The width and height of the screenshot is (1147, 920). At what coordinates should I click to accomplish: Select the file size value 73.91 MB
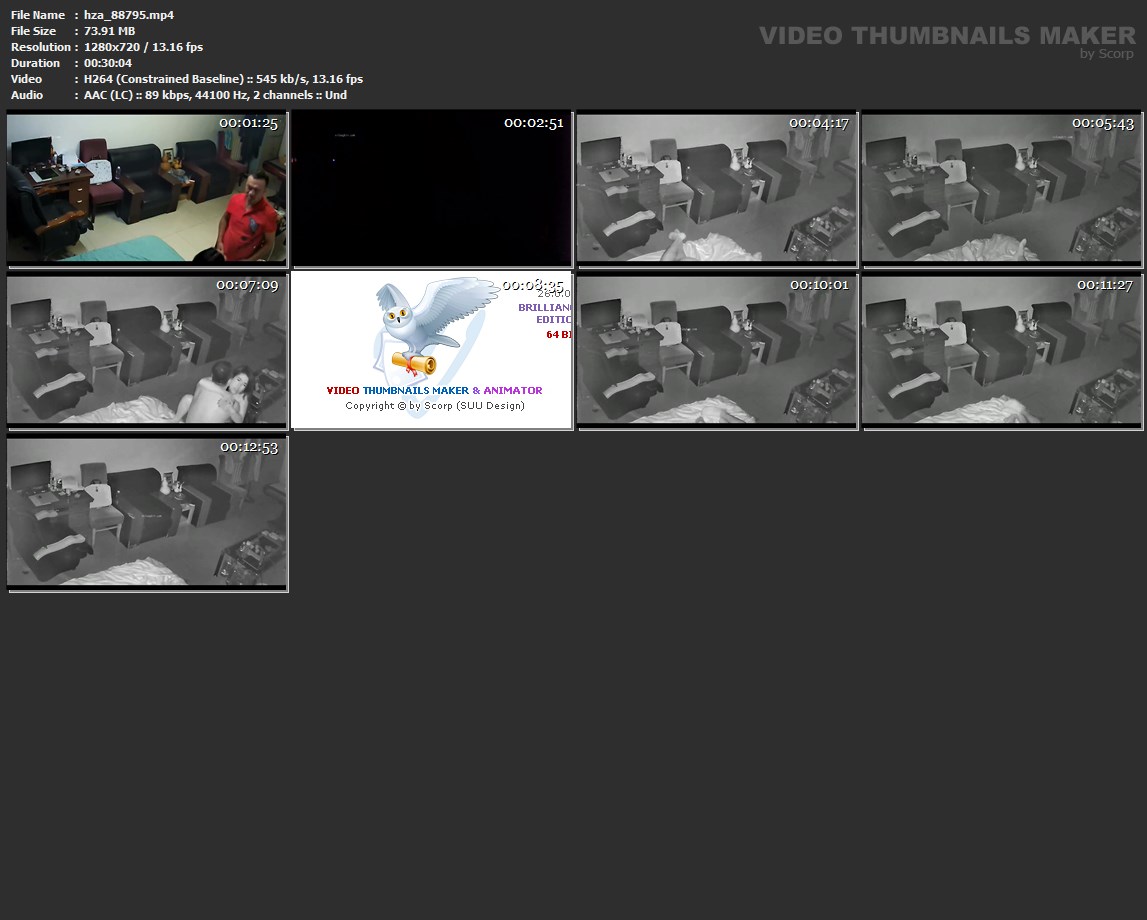(x=109, y=31)
